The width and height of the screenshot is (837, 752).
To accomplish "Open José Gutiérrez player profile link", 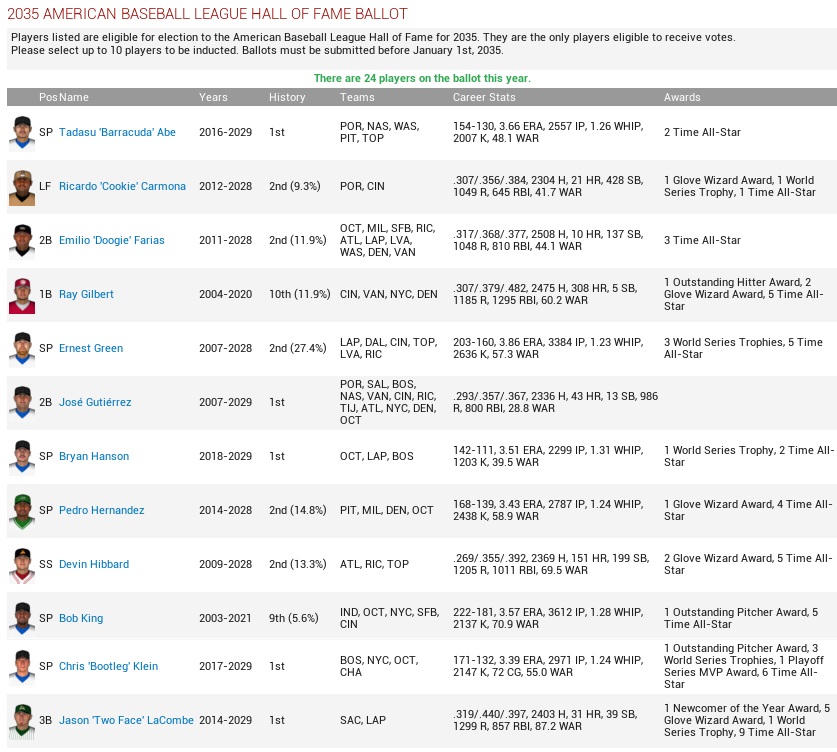I will [x=95, y=403].
